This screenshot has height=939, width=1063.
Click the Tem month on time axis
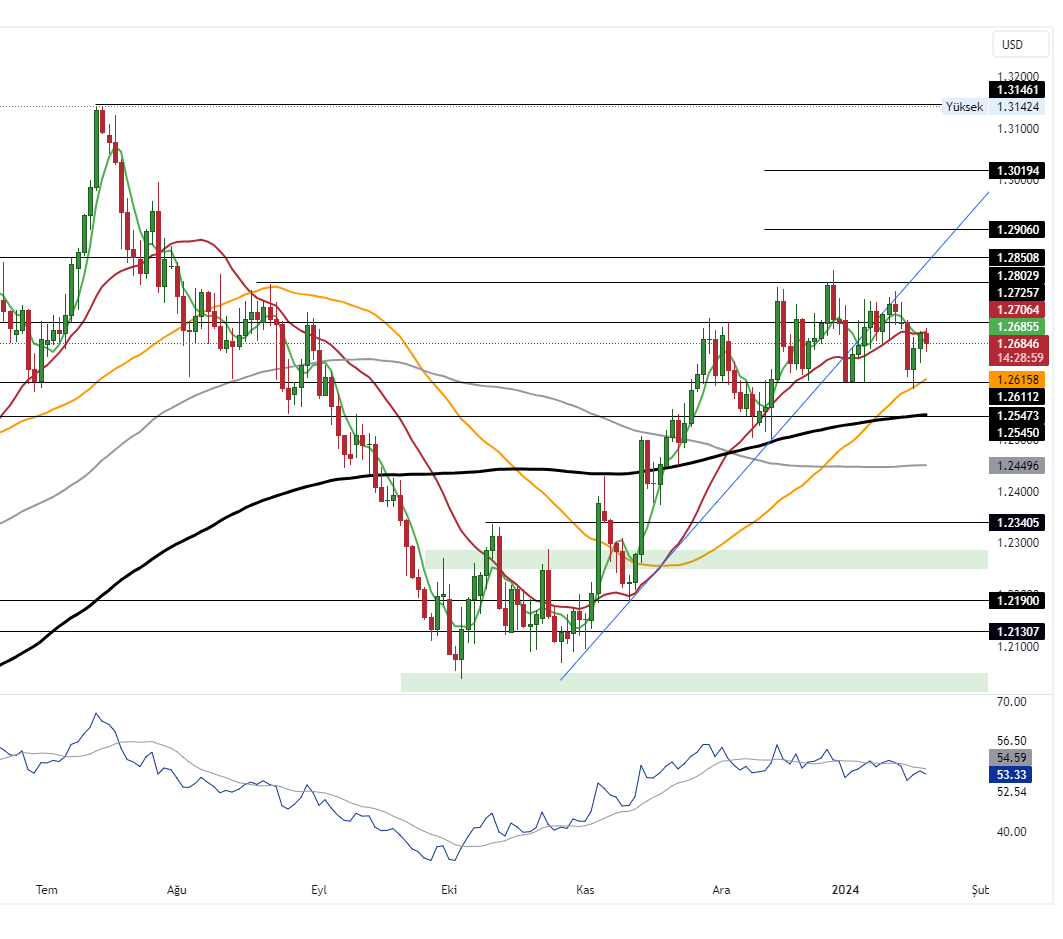coord(45,889)
